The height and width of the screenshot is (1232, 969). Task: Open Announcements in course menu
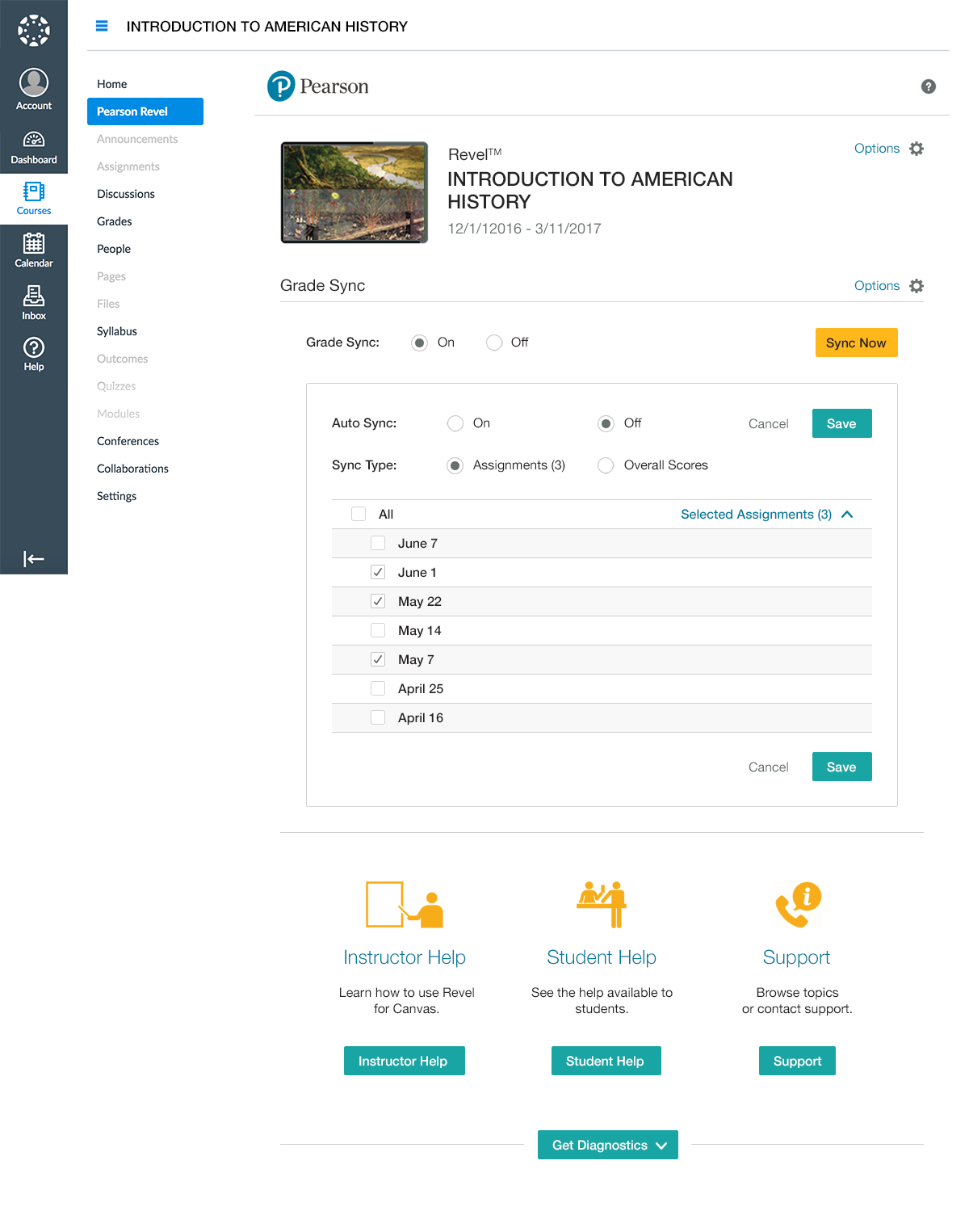[137, 139]
